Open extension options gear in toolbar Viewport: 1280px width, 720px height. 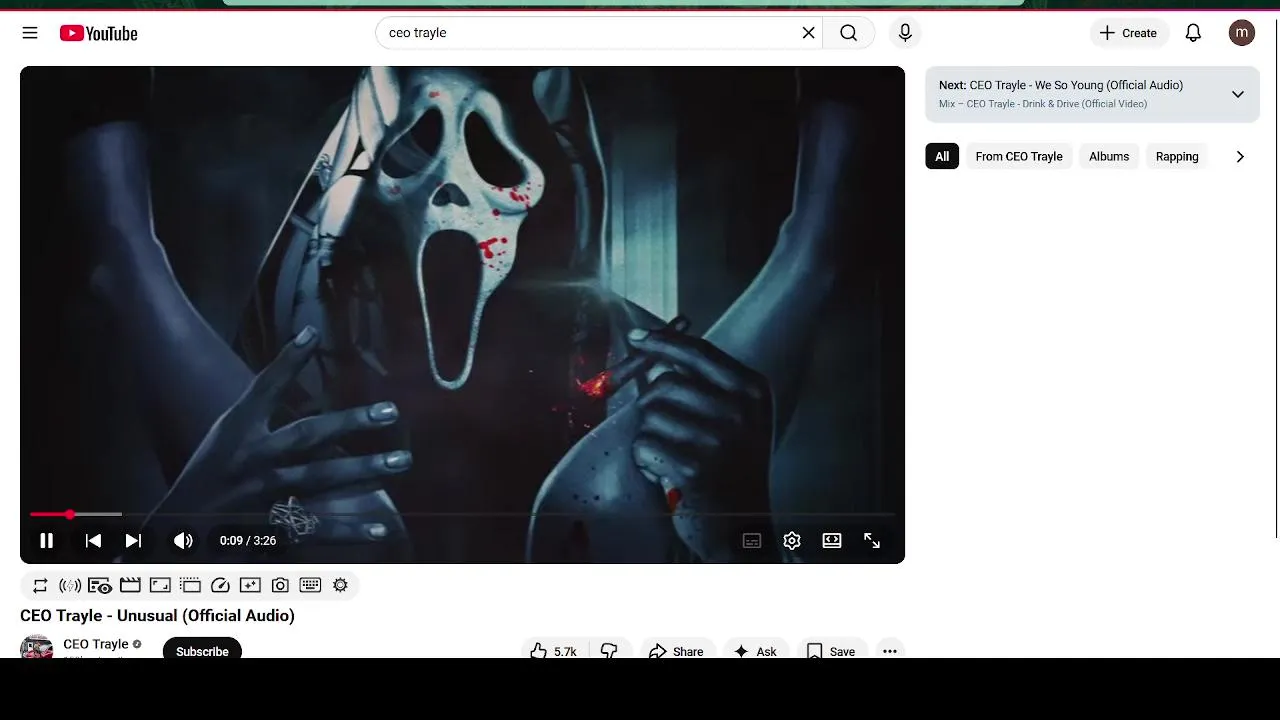[340, 585]
